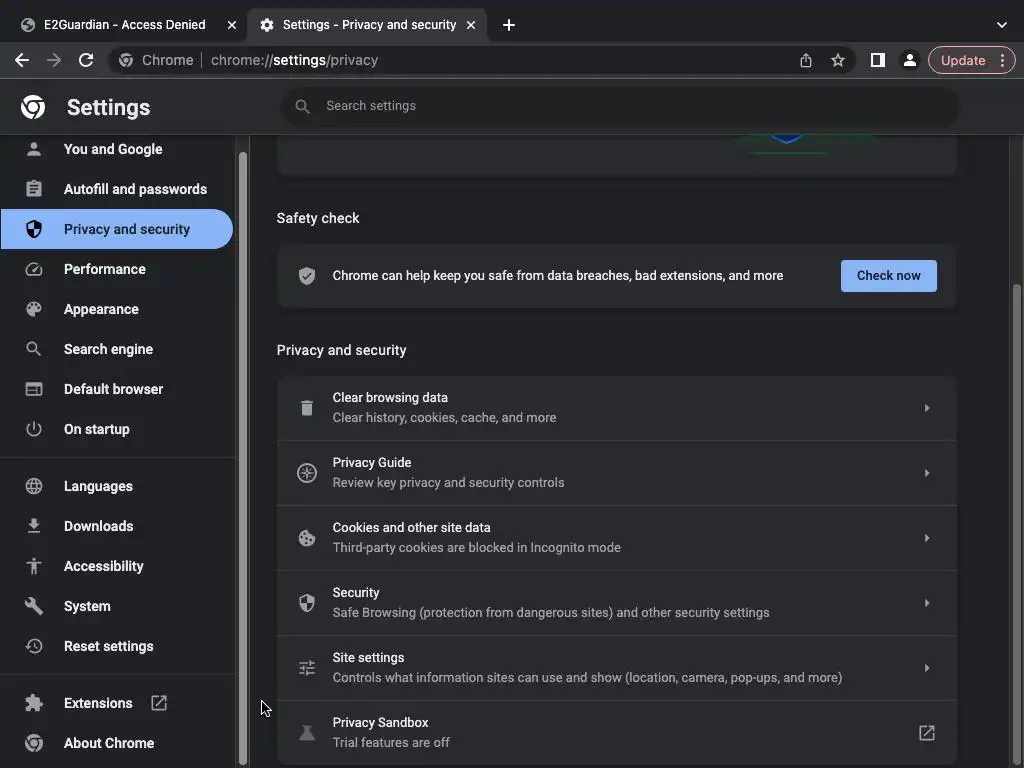
Task: Click the About Chrome logo icon
Action: click(34, 743)
